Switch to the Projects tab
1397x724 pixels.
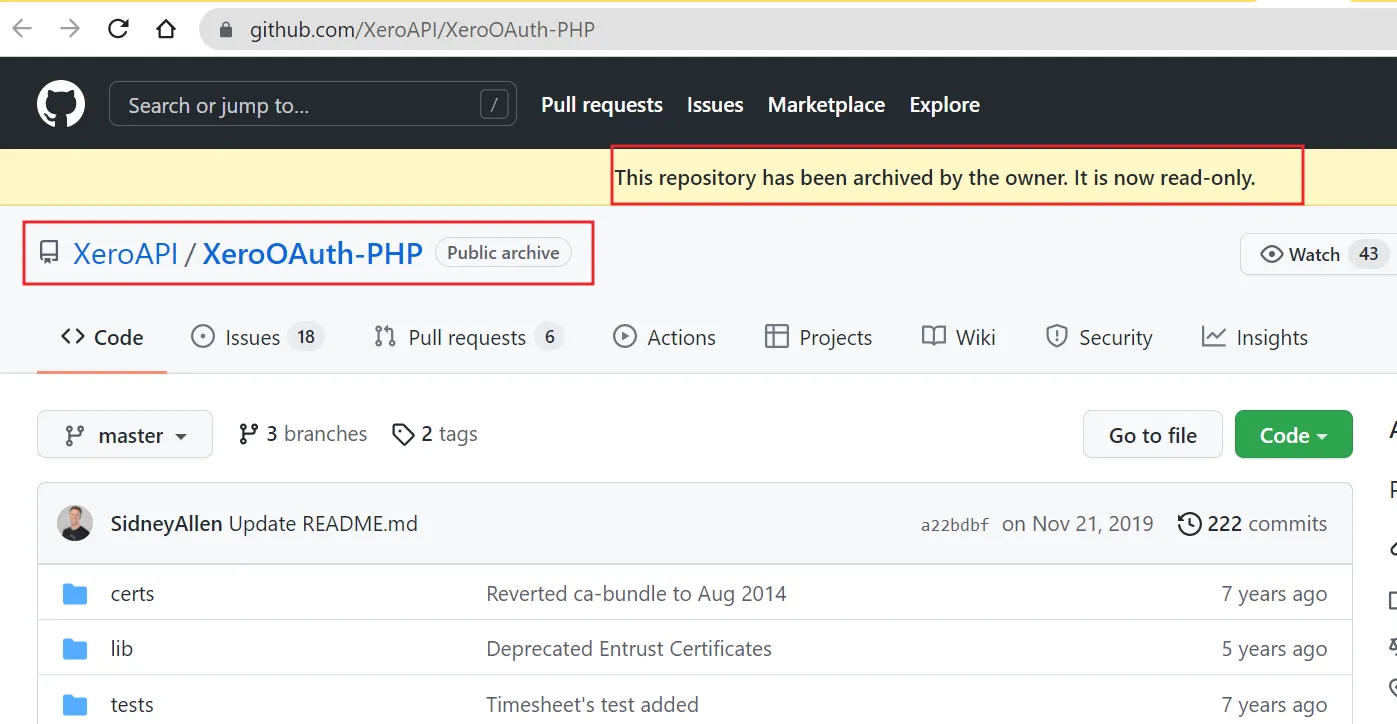point(818,338)
